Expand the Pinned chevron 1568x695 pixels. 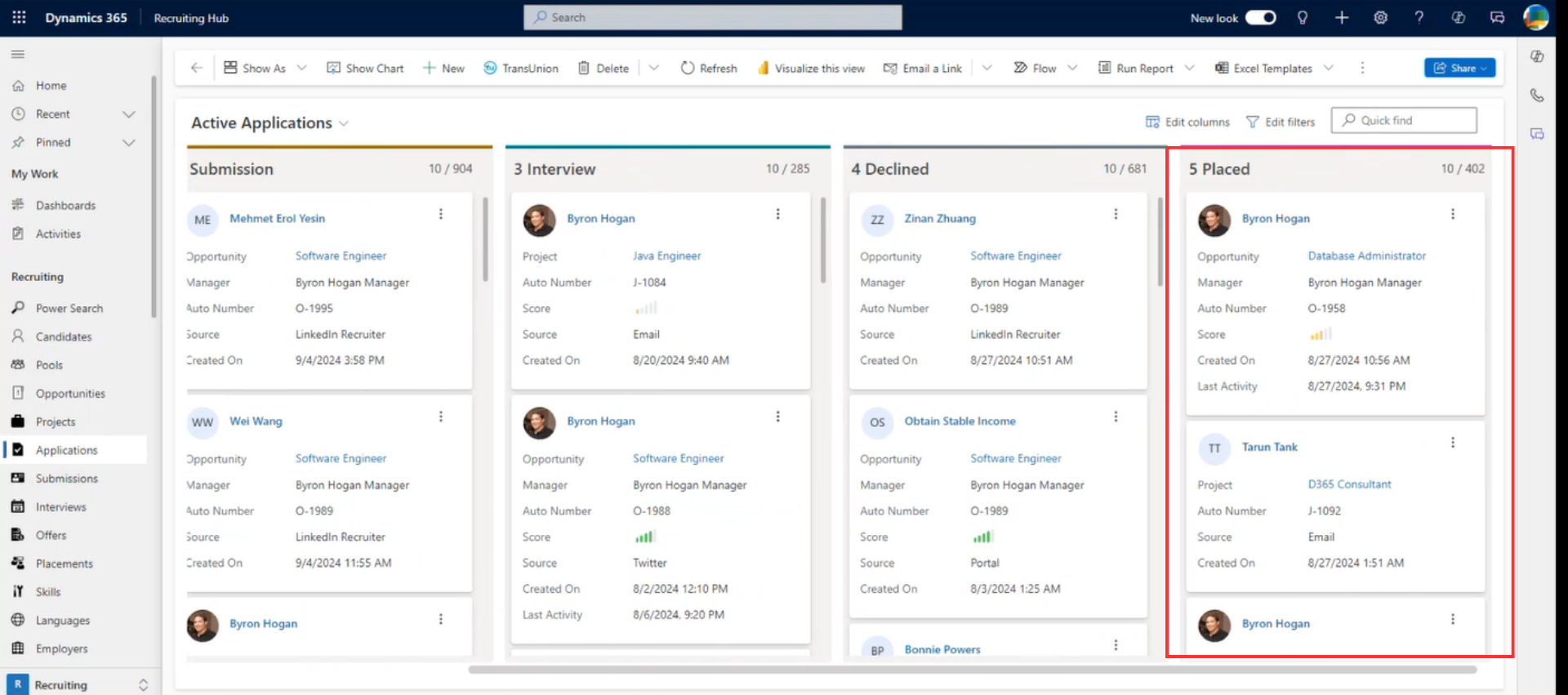tap(129, 142)
